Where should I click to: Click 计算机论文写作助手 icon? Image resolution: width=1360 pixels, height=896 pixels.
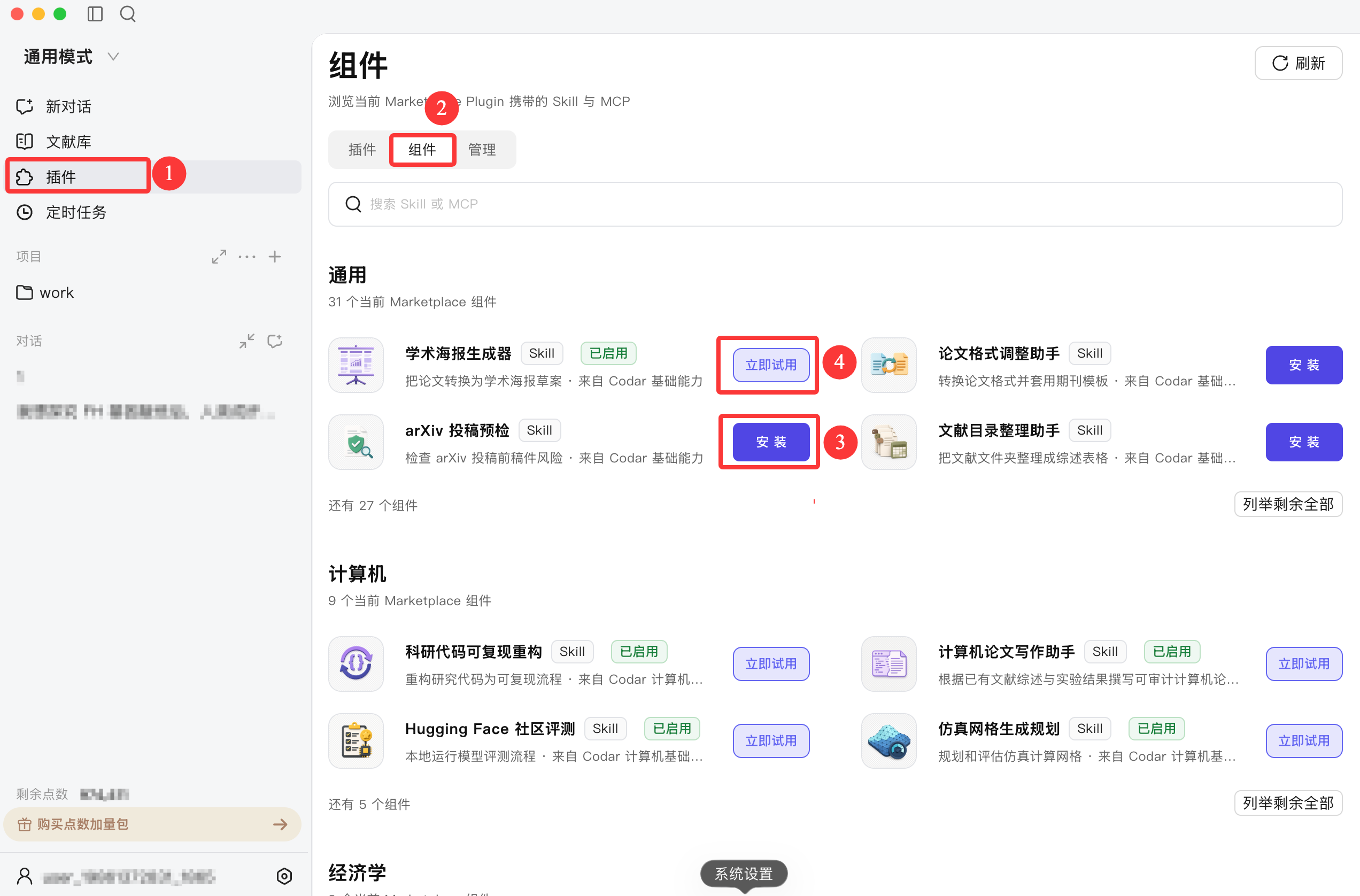click(888, 663)
